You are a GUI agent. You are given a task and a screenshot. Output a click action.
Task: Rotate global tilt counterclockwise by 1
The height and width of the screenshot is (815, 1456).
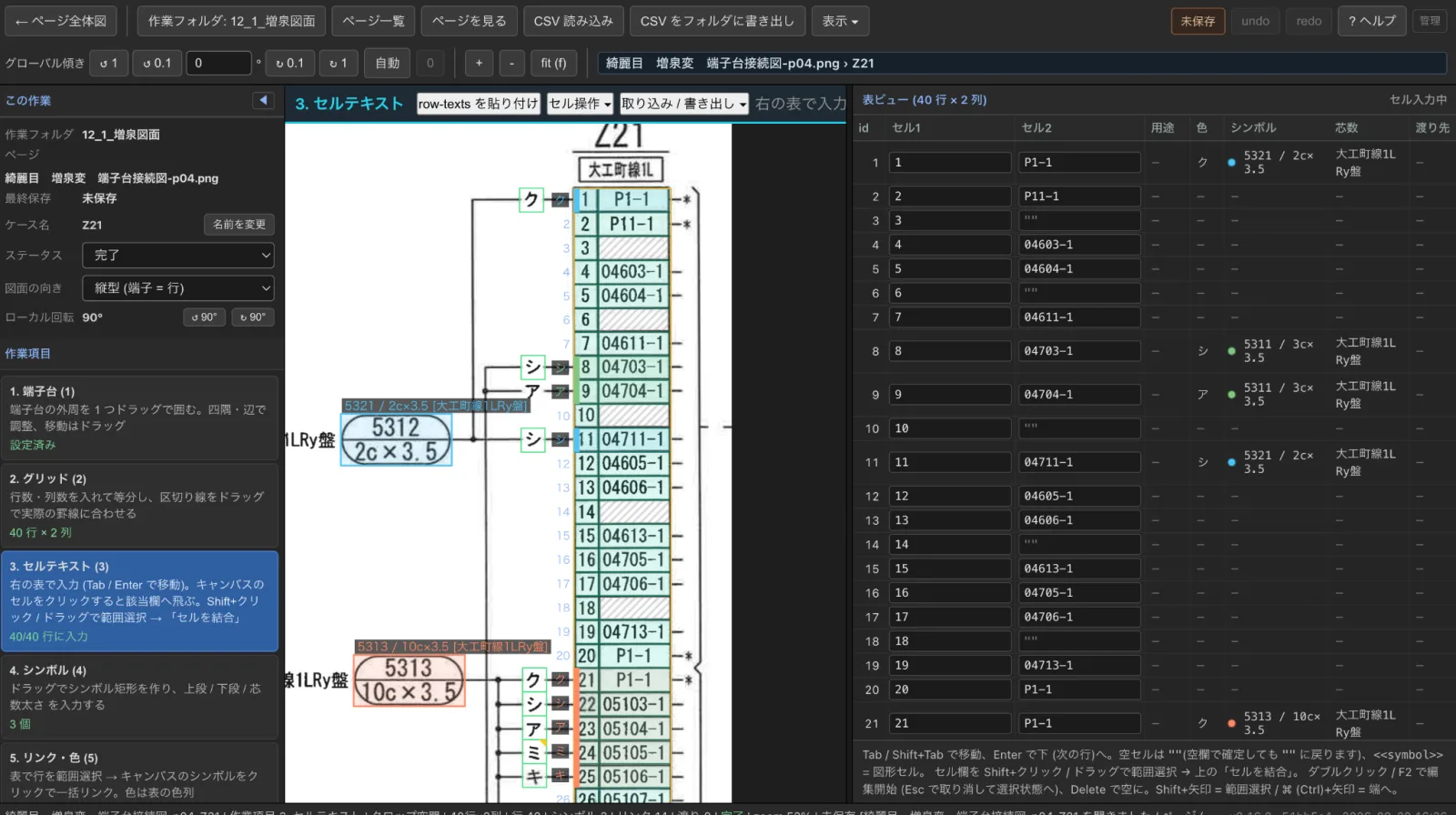pos(109,63)
